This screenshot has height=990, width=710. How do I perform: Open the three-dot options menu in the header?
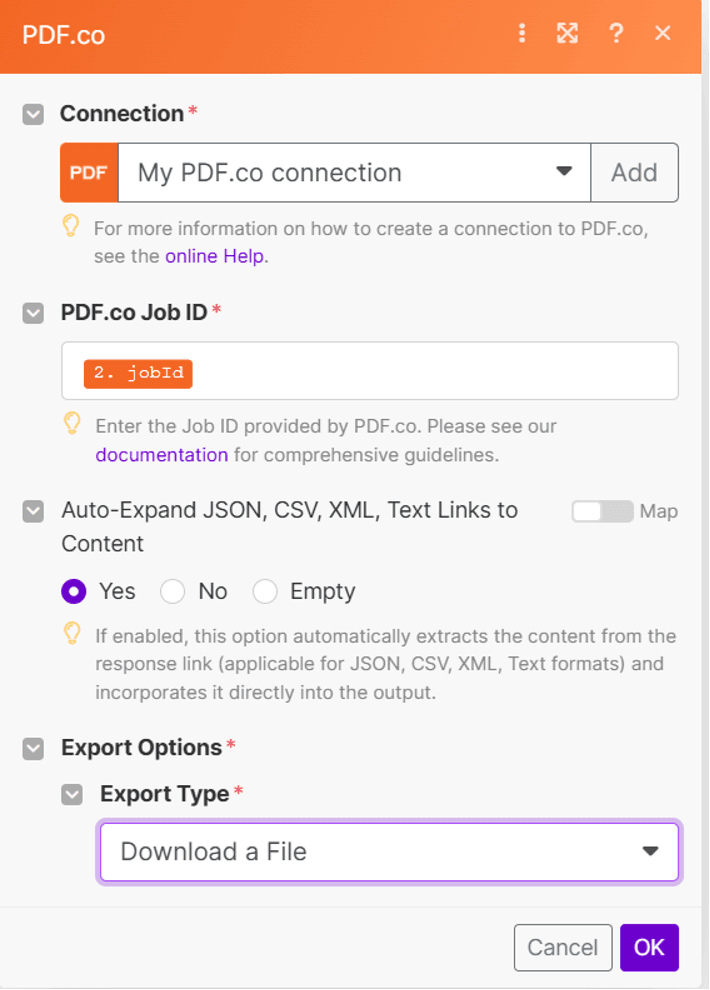coord(522,34)
